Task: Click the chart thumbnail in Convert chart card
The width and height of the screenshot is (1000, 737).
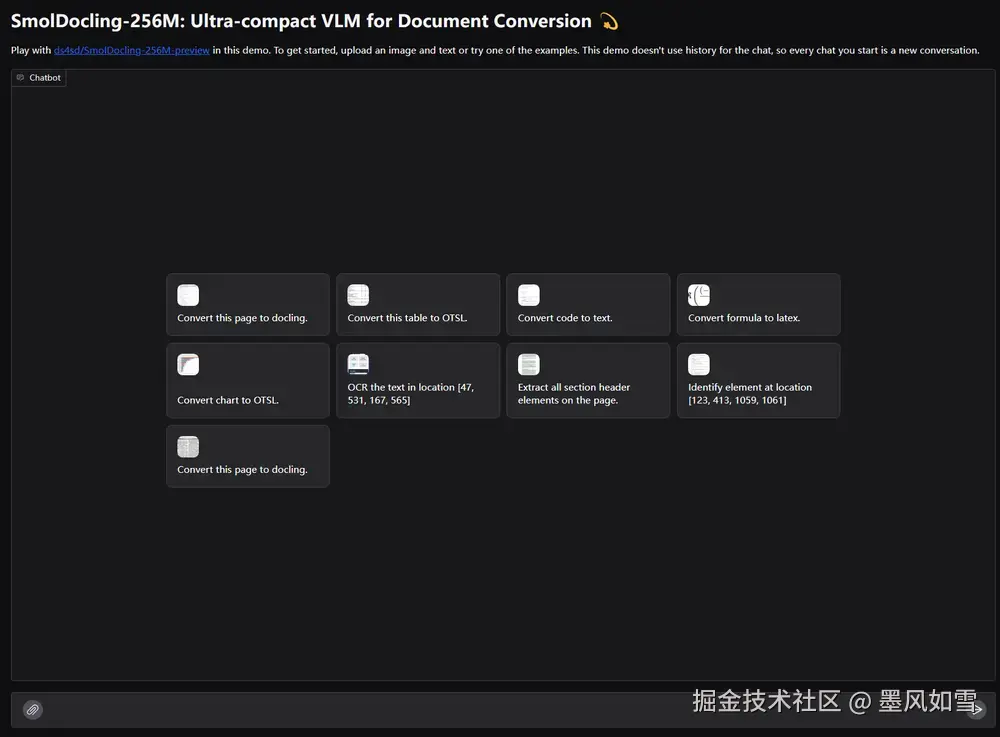Action: click(x=188, y=365)
